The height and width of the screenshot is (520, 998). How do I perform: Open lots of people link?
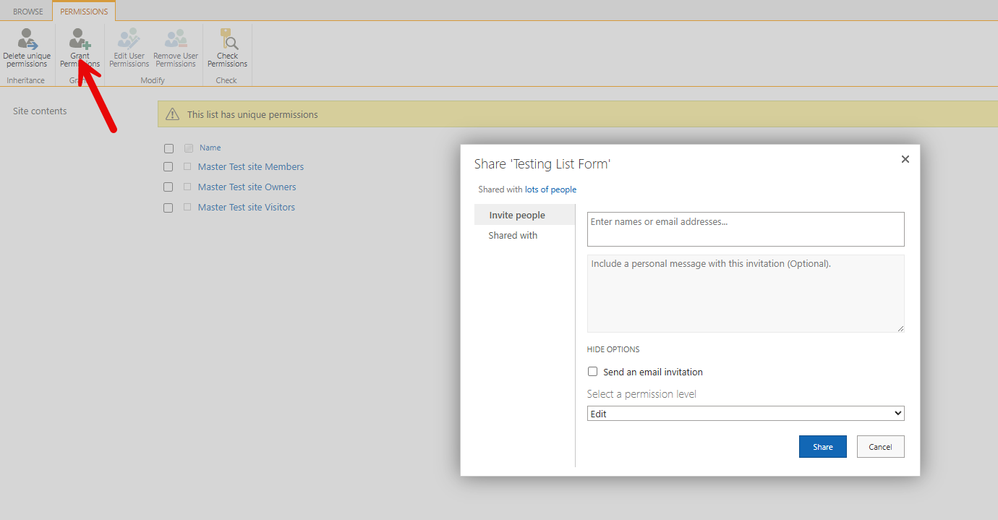click(x=551, y=190)
